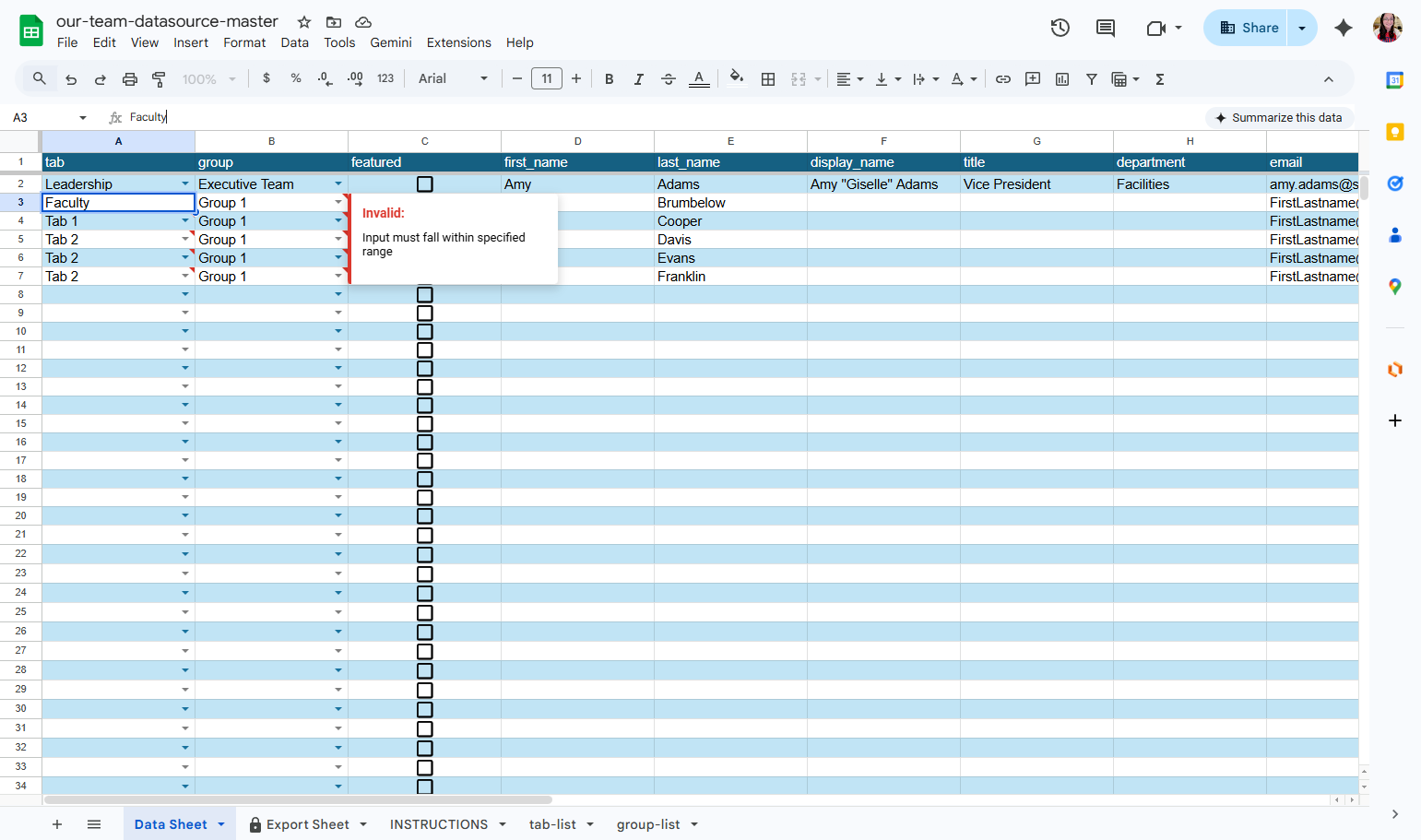This screenshot has height=840, width=1421.
Task: Add a new sheet with plus button
Action: coord(57,824)
